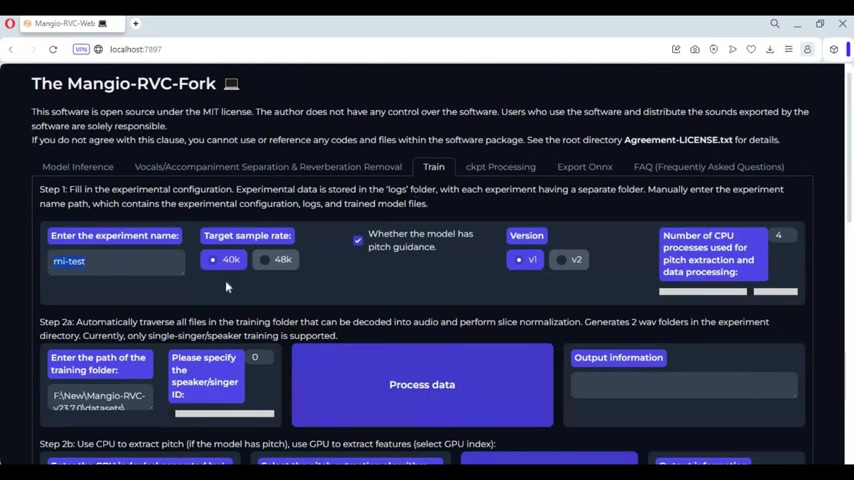Click the player play icon in toolbar
854x480 pixels.
click(733, 49)
